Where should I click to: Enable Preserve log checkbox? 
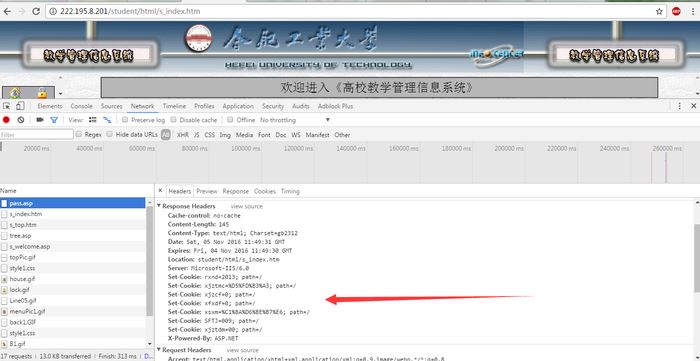pos(125,120)
